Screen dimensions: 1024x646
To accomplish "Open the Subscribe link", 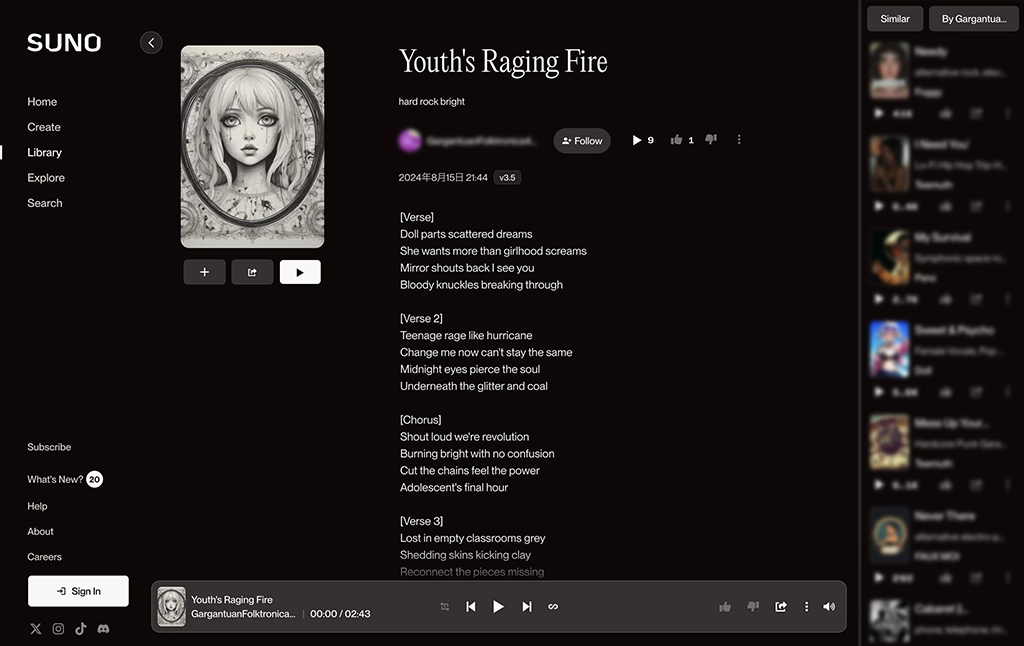I will point(49,447).
